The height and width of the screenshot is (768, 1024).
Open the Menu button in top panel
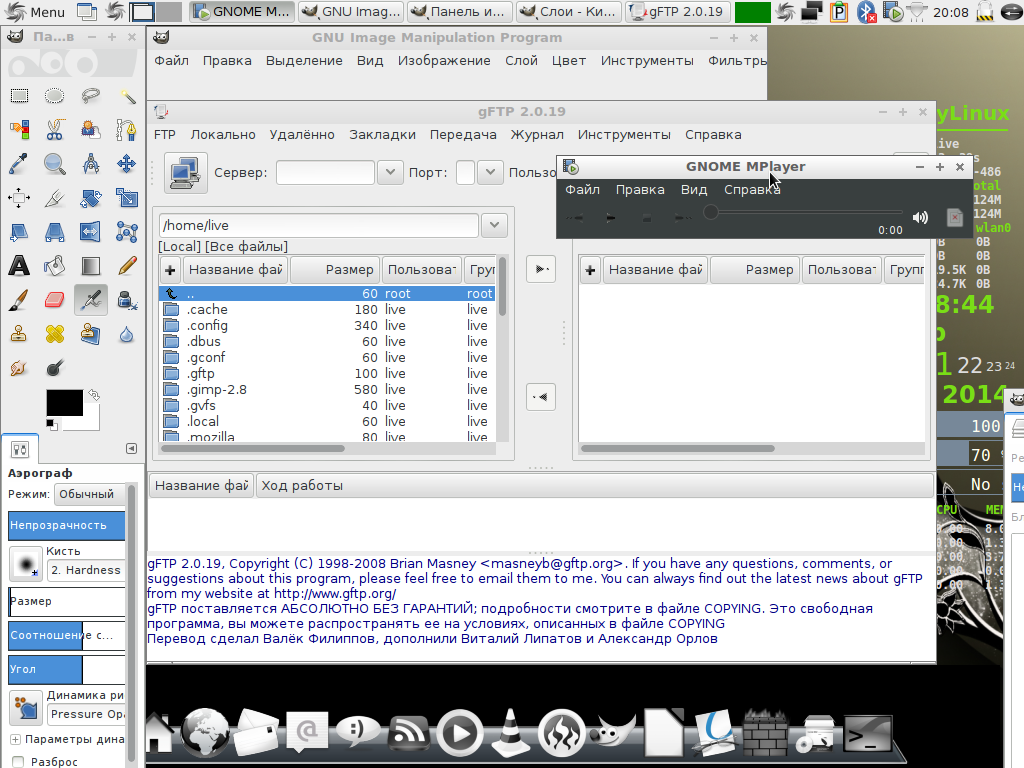click(35, 12)
